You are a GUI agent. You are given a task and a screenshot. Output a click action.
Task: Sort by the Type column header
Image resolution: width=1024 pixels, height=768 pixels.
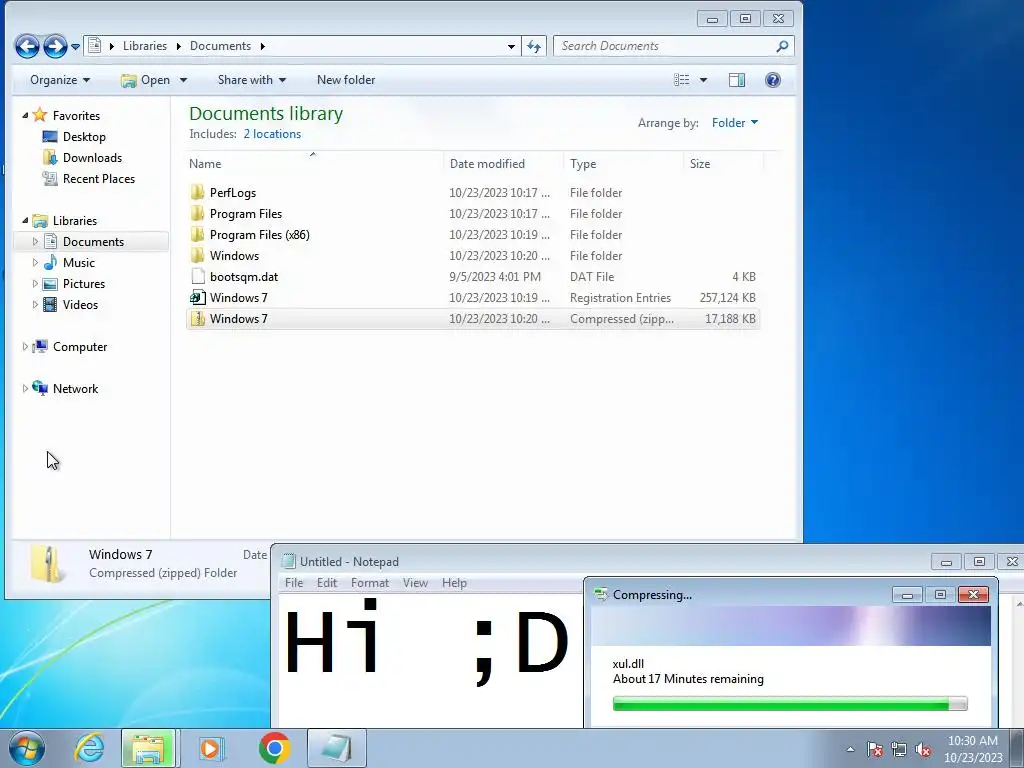[624, 163]
